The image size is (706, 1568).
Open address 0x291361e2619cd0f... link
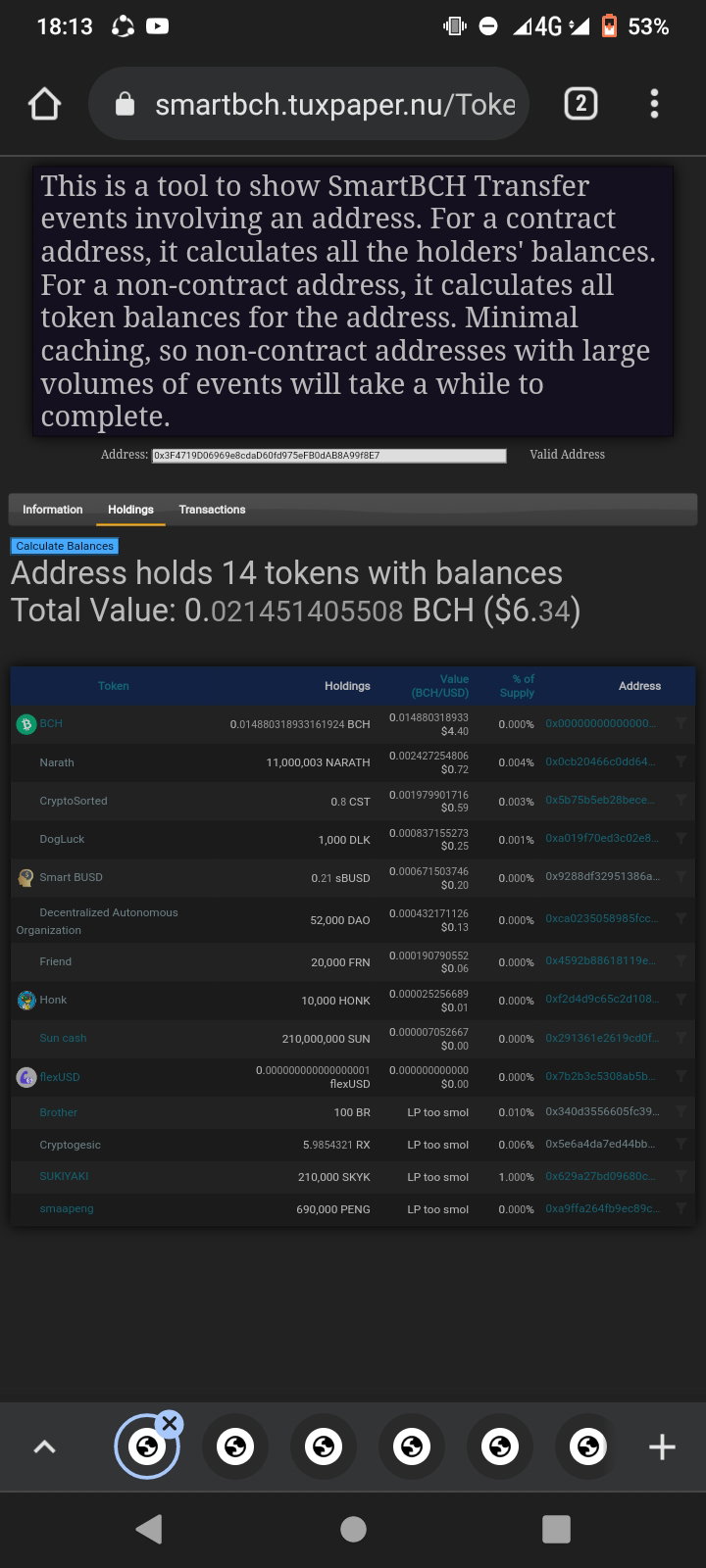602,1037
